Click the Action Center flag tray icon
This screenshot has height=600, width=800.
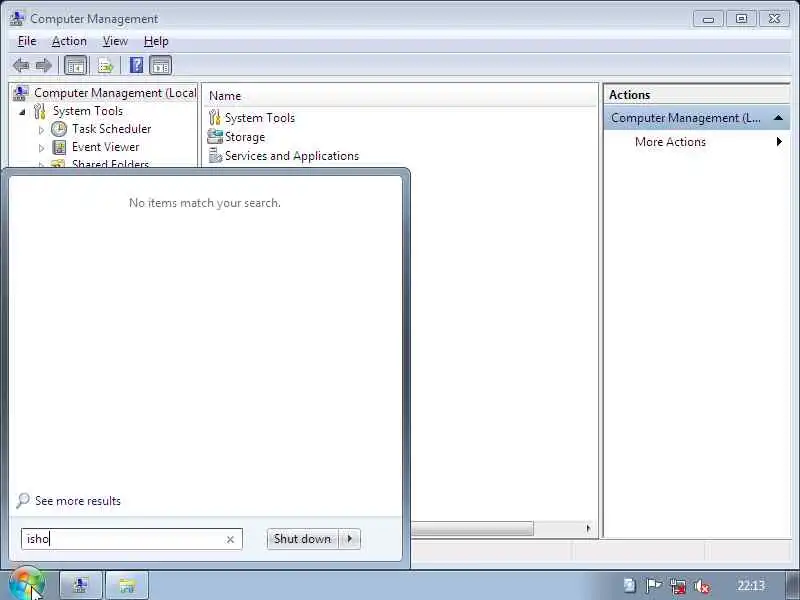654,586
